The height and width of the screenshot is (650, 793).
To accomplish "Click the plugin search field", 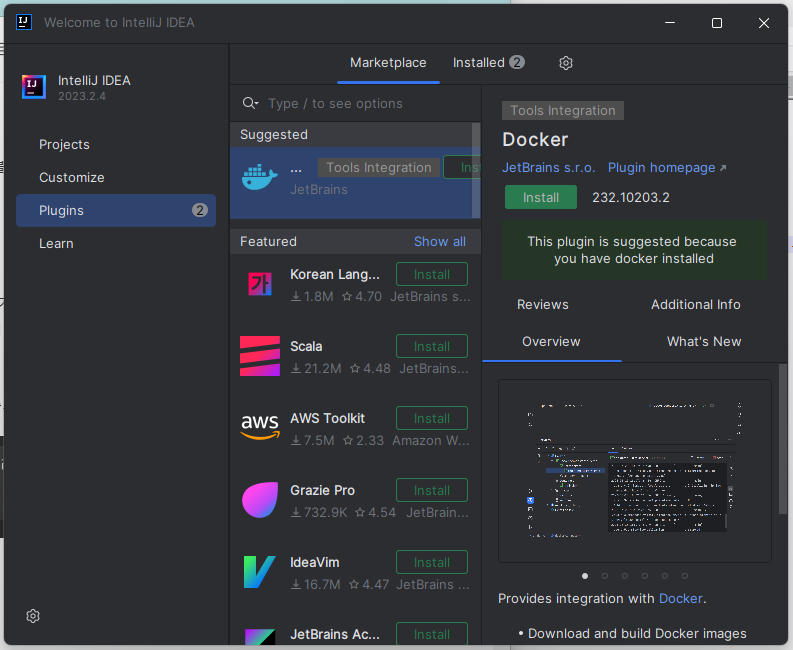I will coord(355,103).
